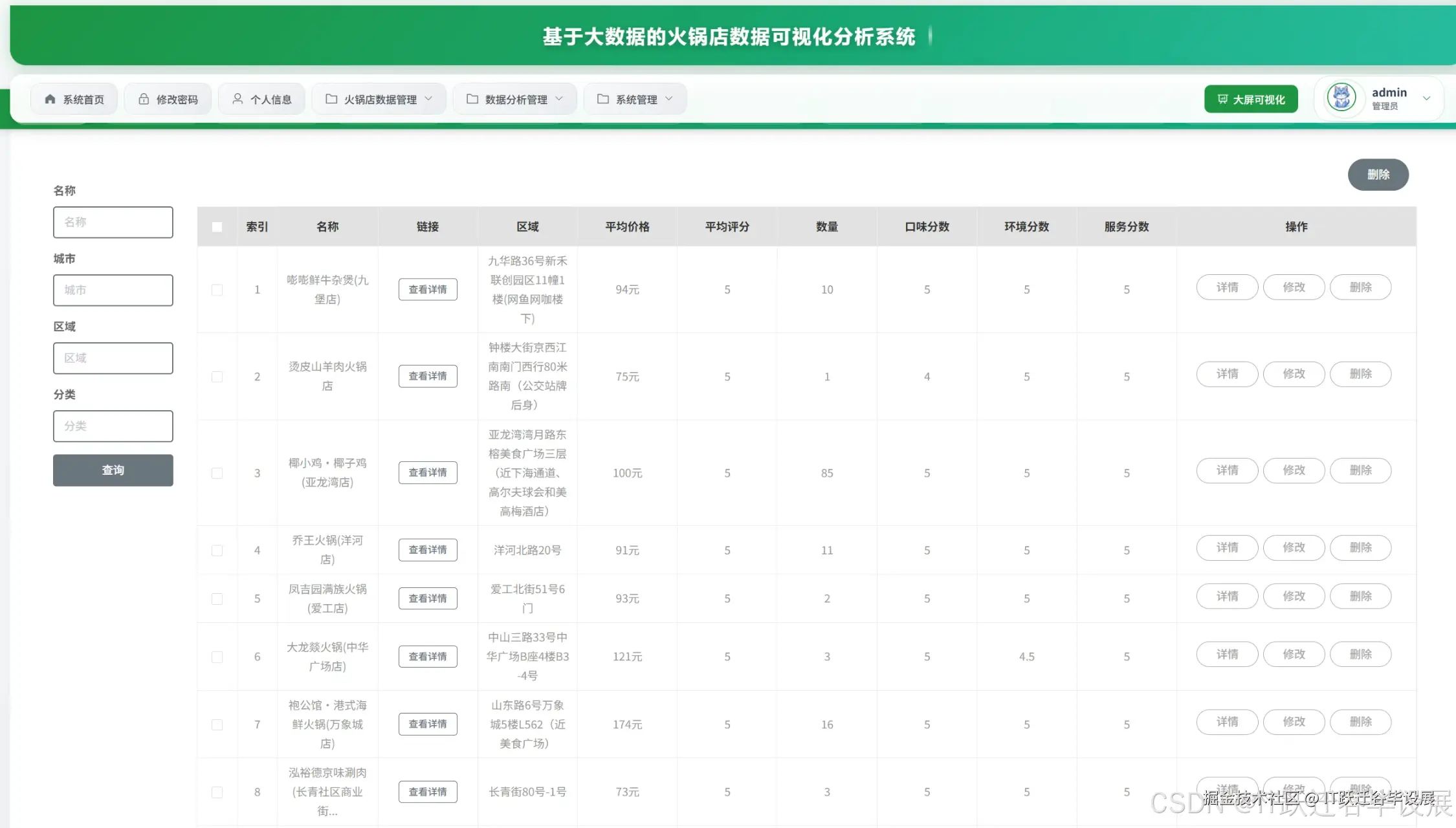The width and height of the screenshot is (1456, 828).
Task: Click the person icon for 个人信息
Action: click(x=237, y=99)
